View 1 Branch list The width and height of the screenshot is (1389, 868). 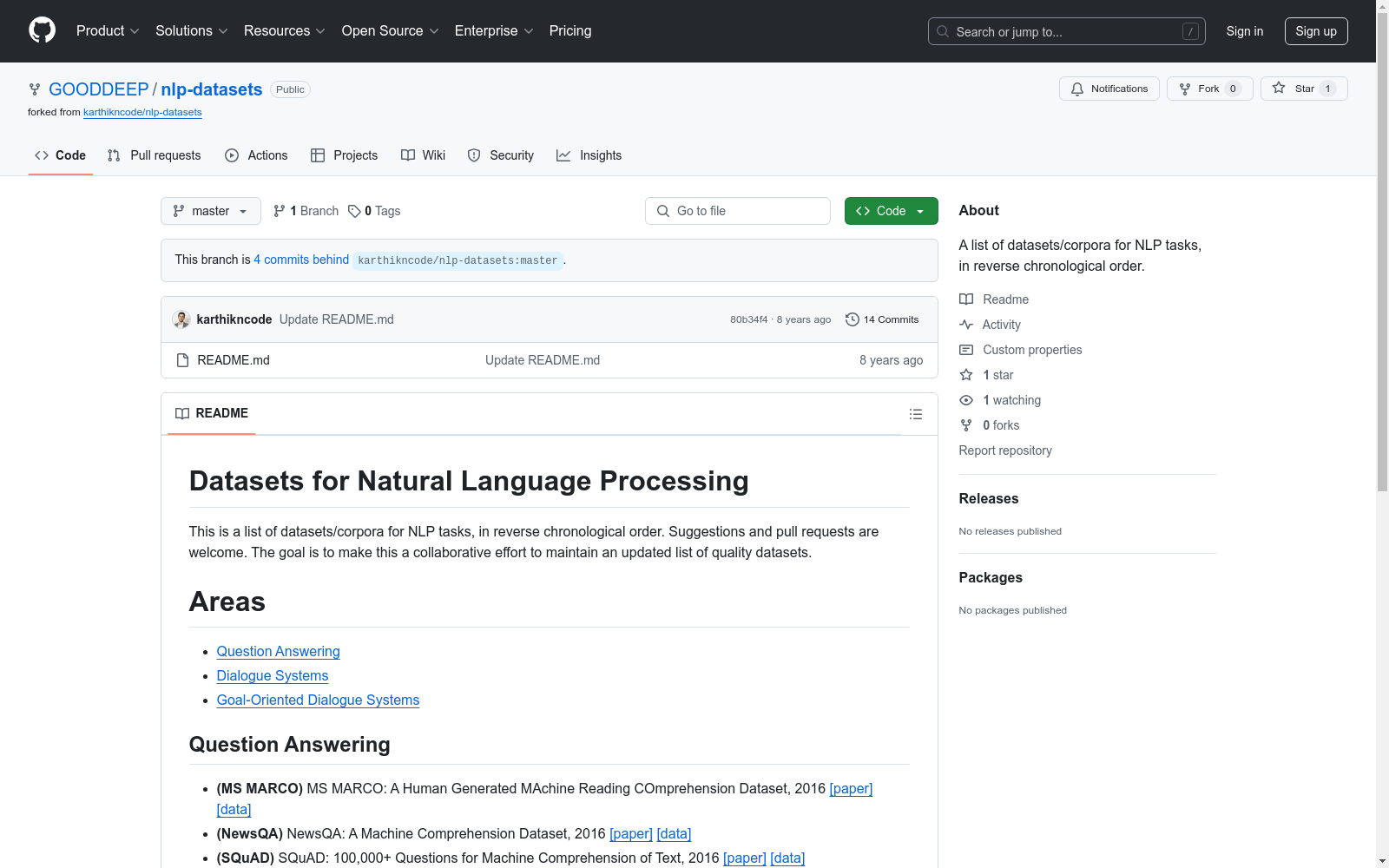pos(306,211)
